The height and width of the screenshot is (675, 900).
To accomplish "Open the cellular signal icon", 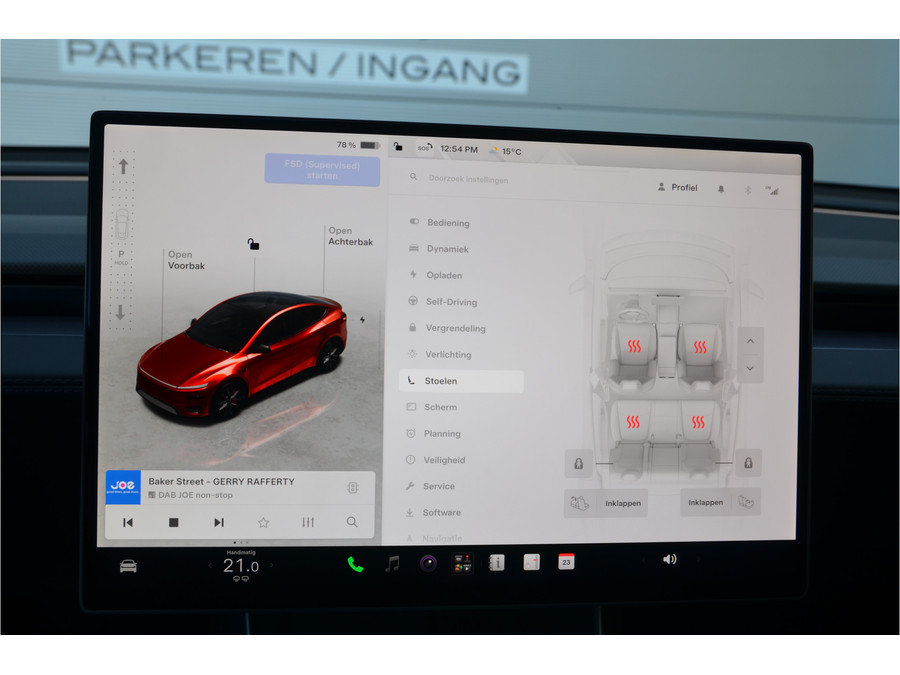I will coord(772,191).
